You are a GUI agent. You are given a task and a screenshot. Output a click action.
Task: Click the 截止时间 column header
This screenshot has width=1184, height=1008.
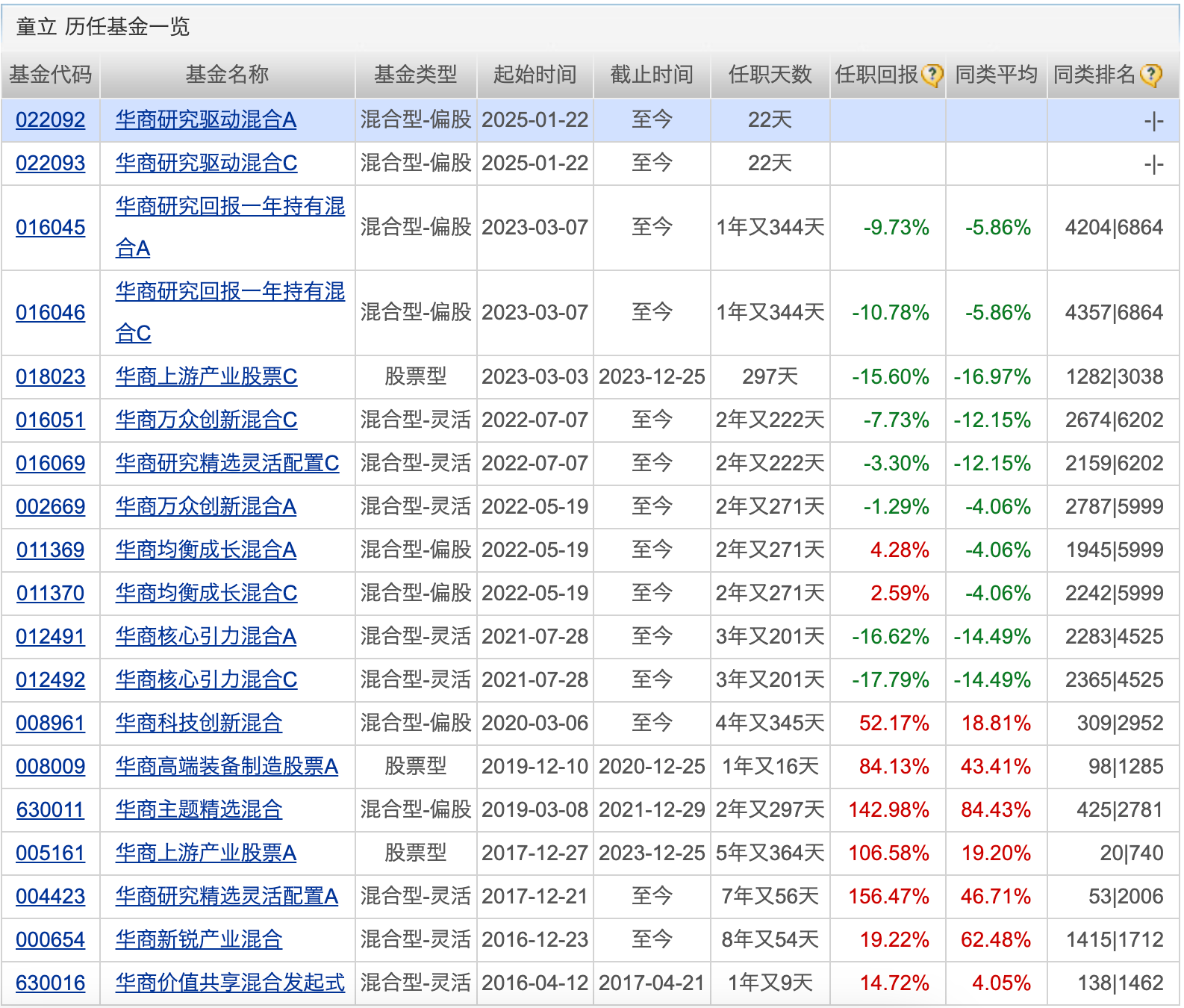[652, 75]
